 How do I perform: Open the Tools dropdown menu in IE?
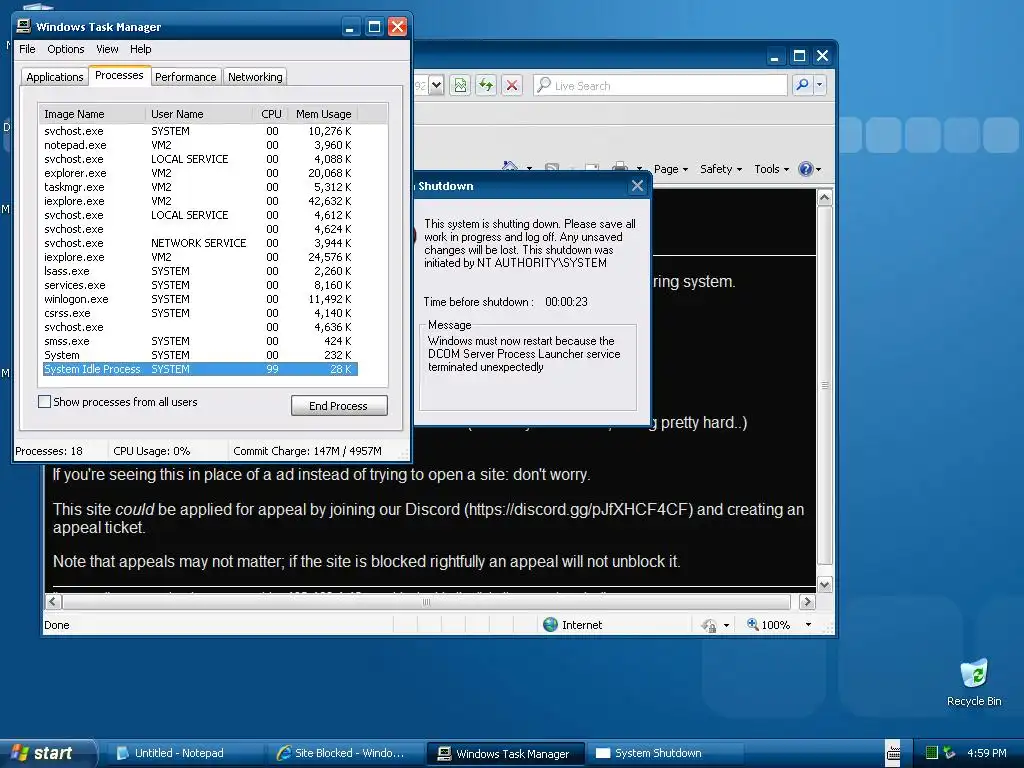point(771,169)
